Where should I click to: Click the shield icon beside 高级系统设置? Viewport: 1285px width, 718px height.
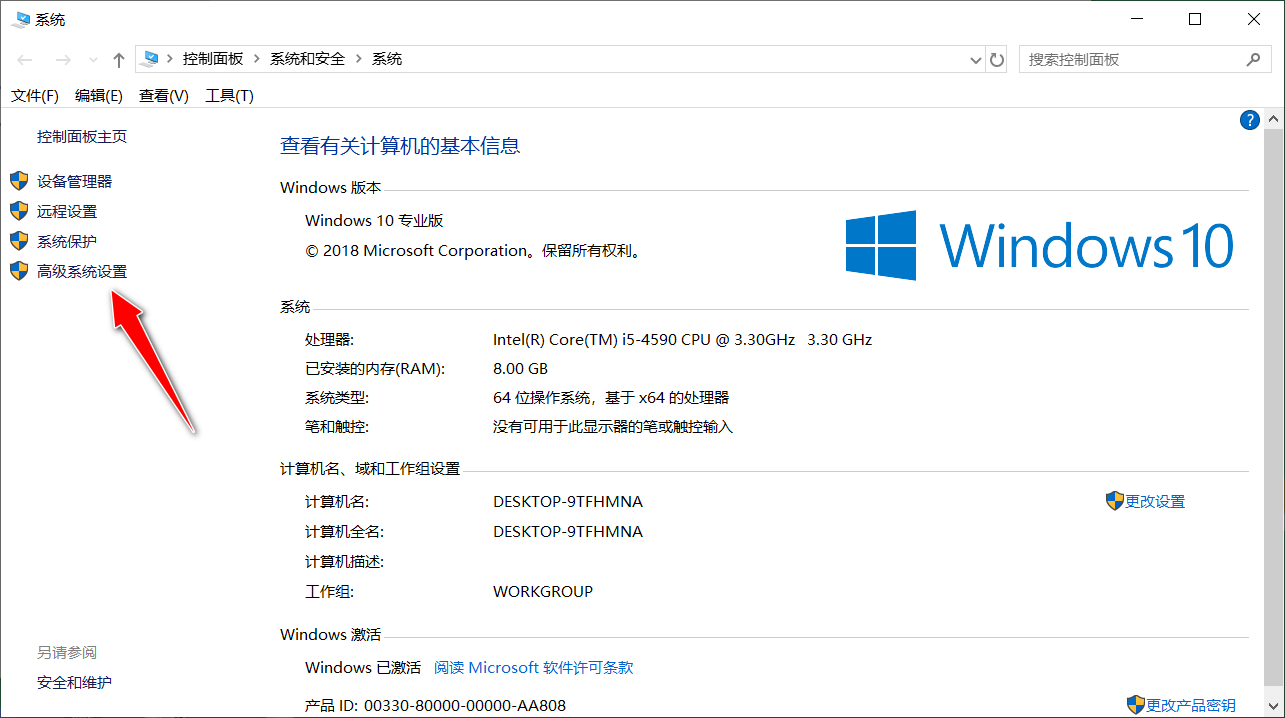click(x=19, y=271)
